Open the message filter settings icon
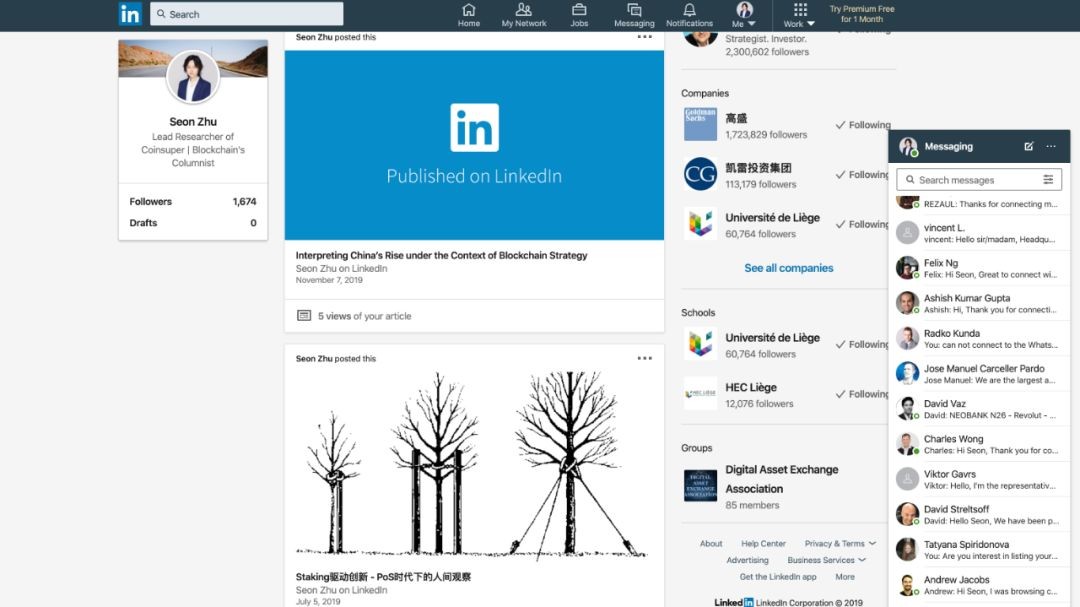Screen dimensions: 1080x607 tap(1048, 180)
